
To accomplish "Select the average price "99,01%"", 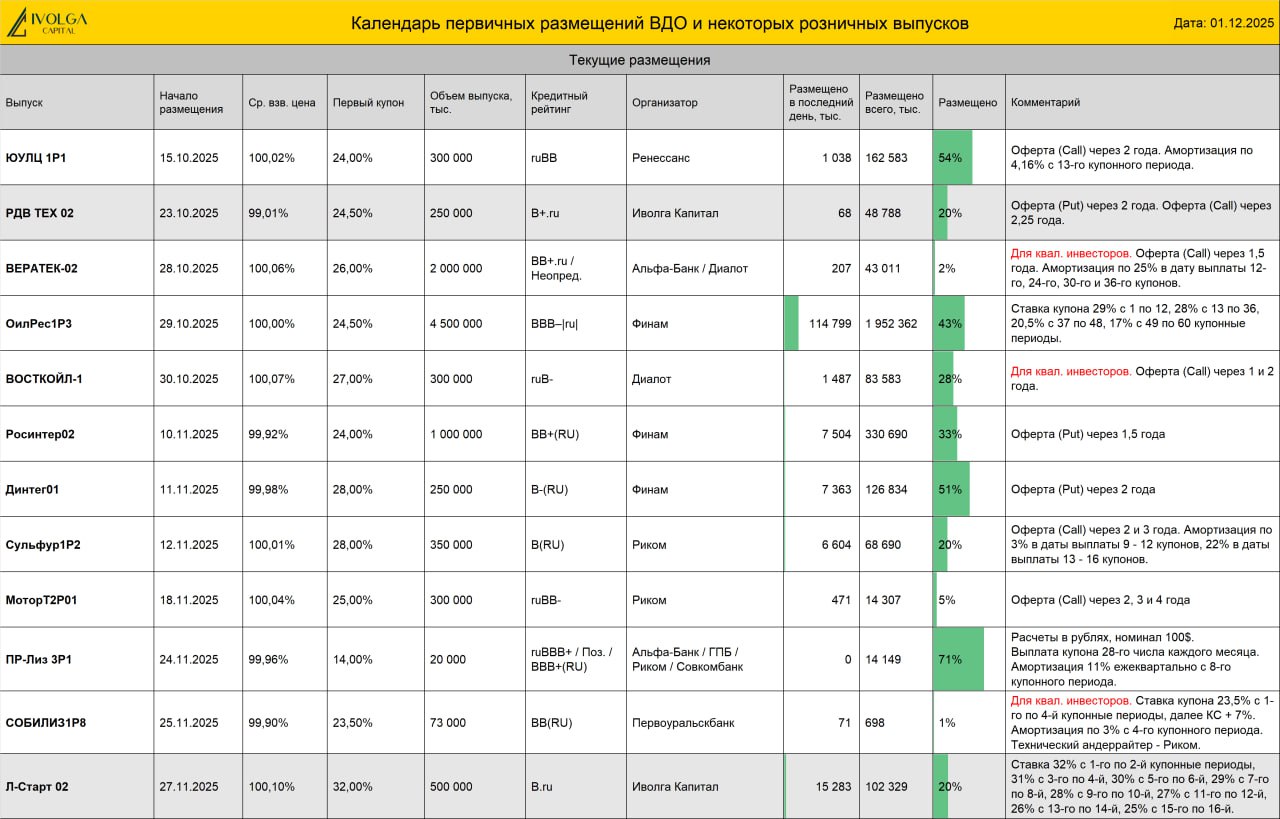I will pos(268,213).
